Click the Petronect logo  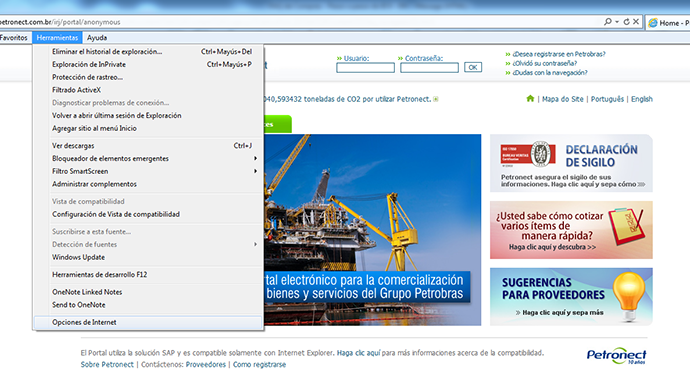(x=616, y=355)
